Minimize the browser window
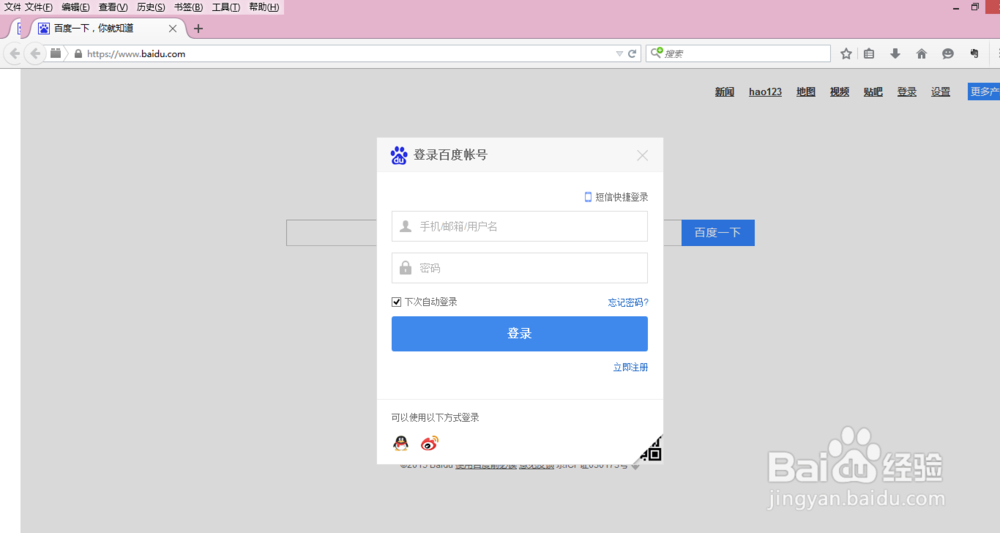Image resolution: width=1000 pixels, height=533 pixels. pos(956,8)
